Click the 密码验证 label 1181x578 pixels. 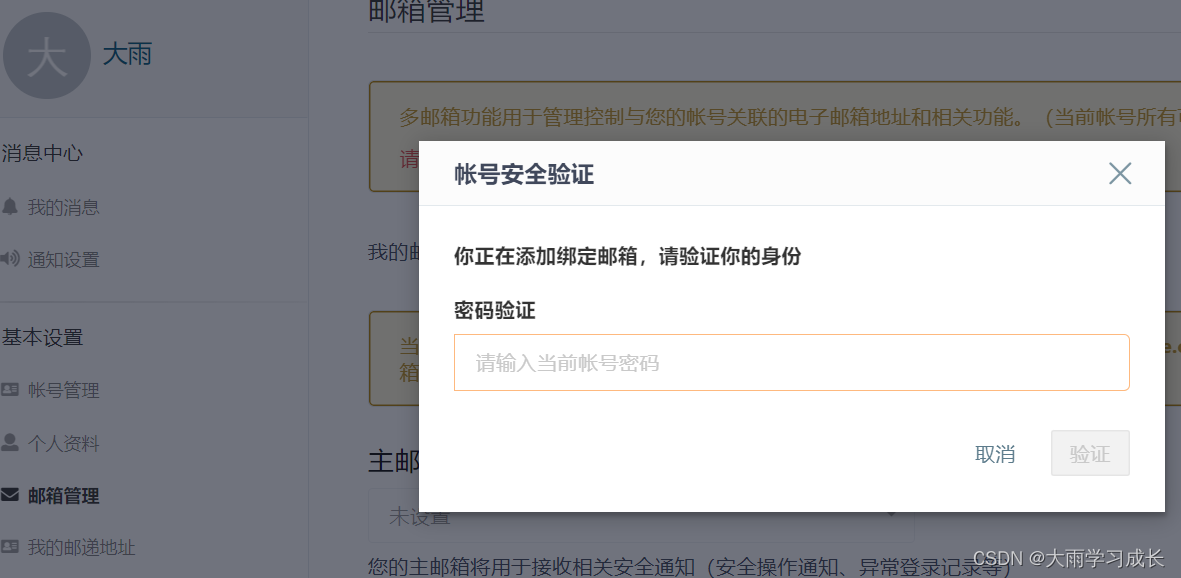point(495,310)
